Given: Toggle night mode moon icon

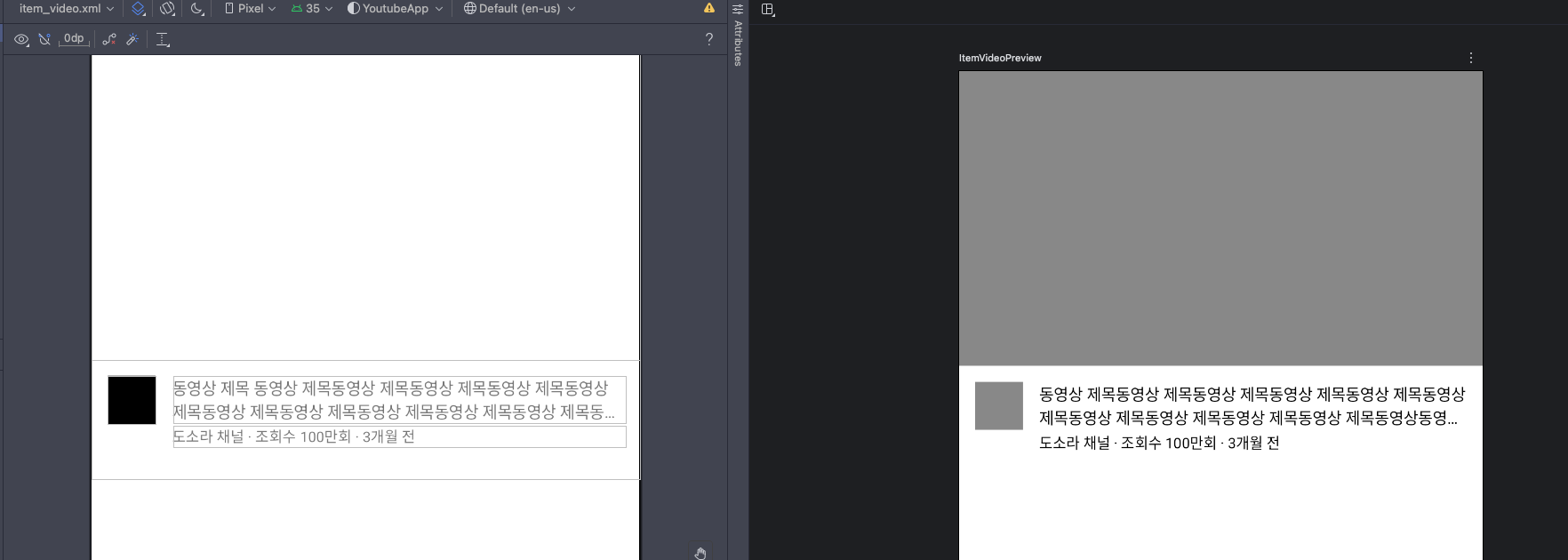Looking at the screenshot, I should tap(197, 9).
